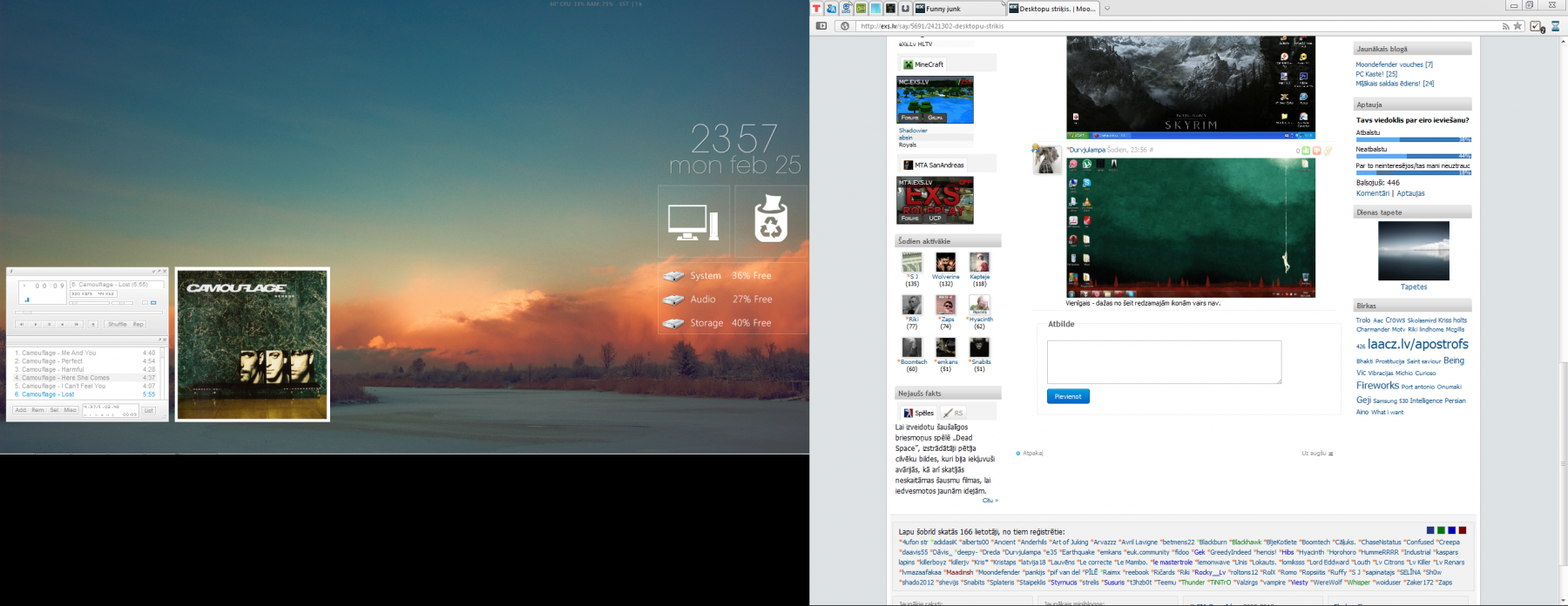Click the Atbilde reply text area

point(1164,362)
